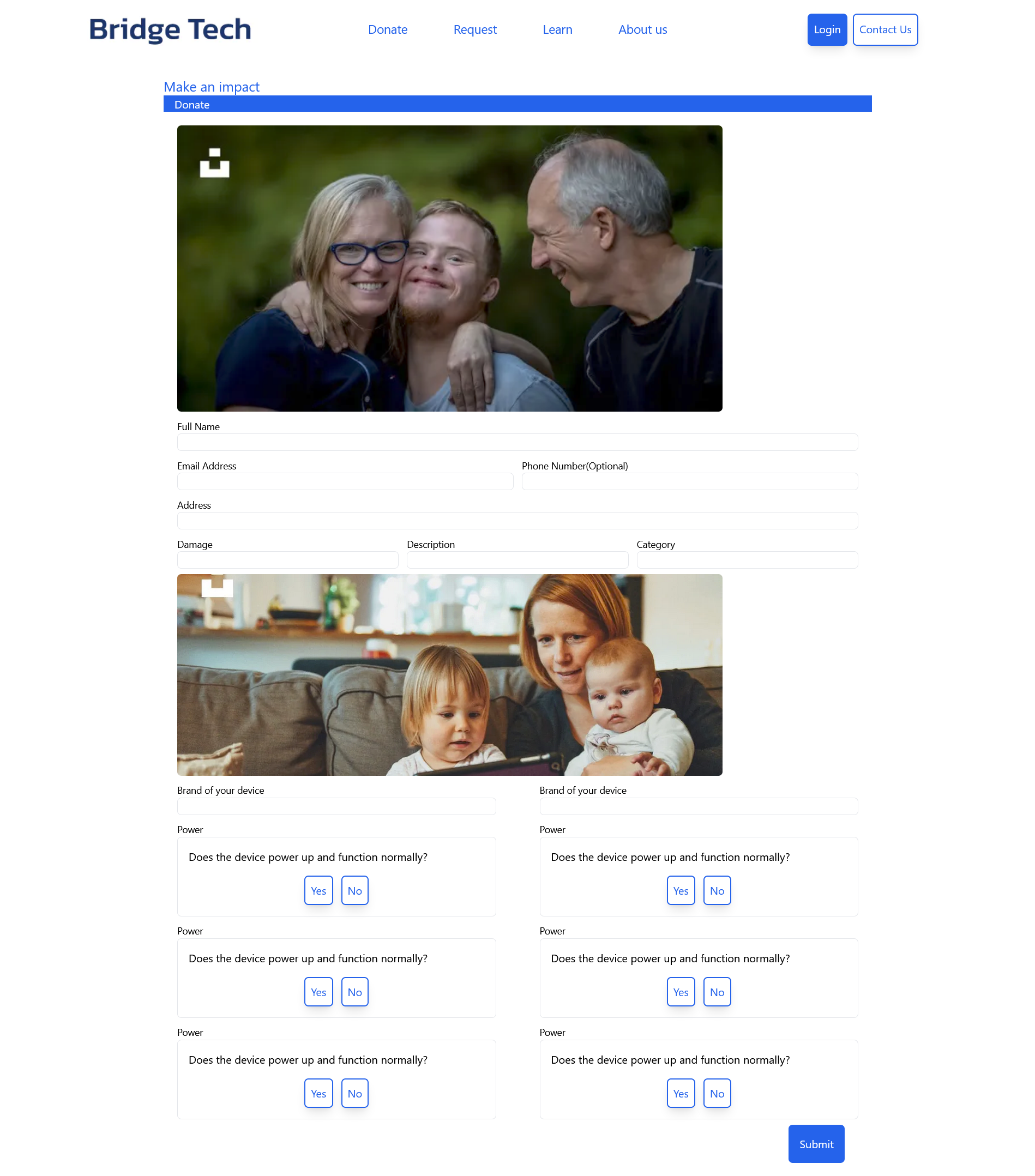The image size is (1035, 1176).
Task: Click the Login button
Action: [827, 29]
